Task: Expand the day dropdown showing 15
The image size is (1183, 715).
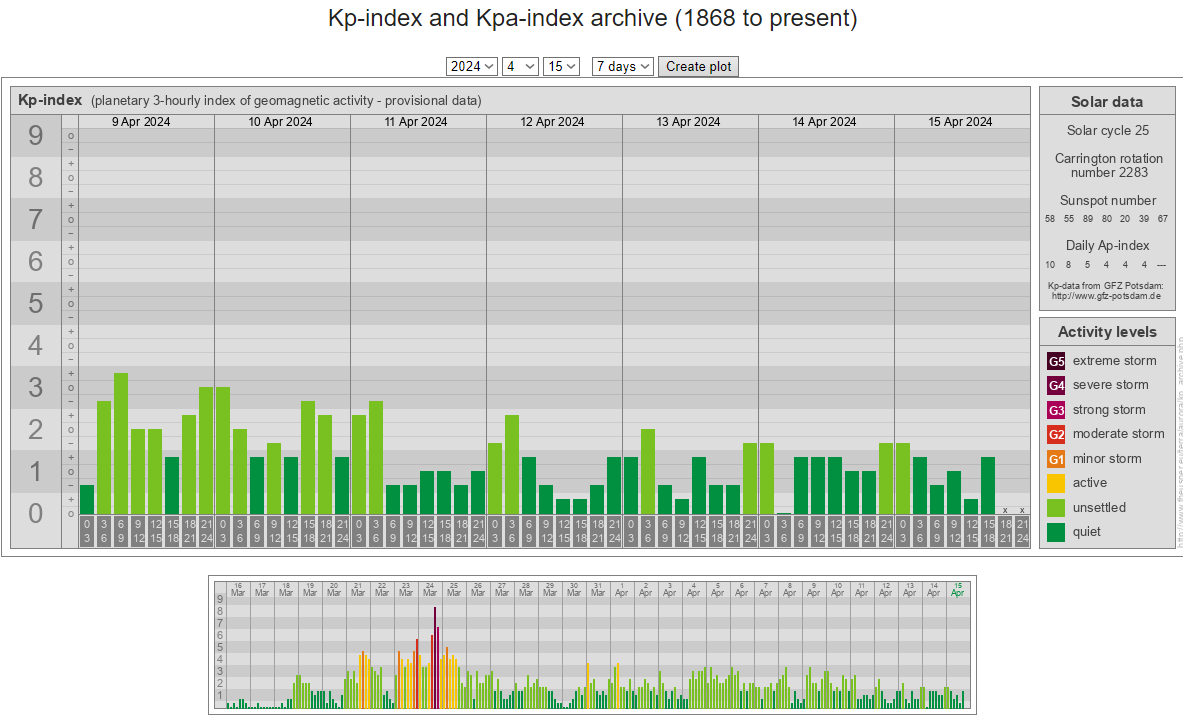Action: [561, 66]
